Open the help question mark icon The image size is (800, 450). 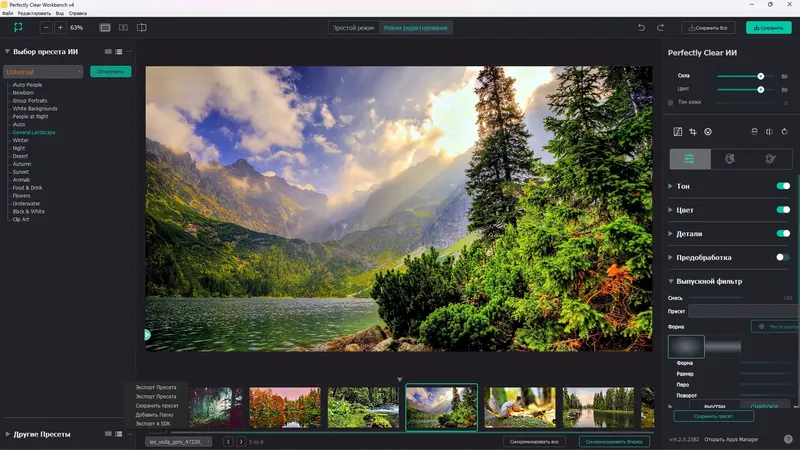click(x=788, y=439)
